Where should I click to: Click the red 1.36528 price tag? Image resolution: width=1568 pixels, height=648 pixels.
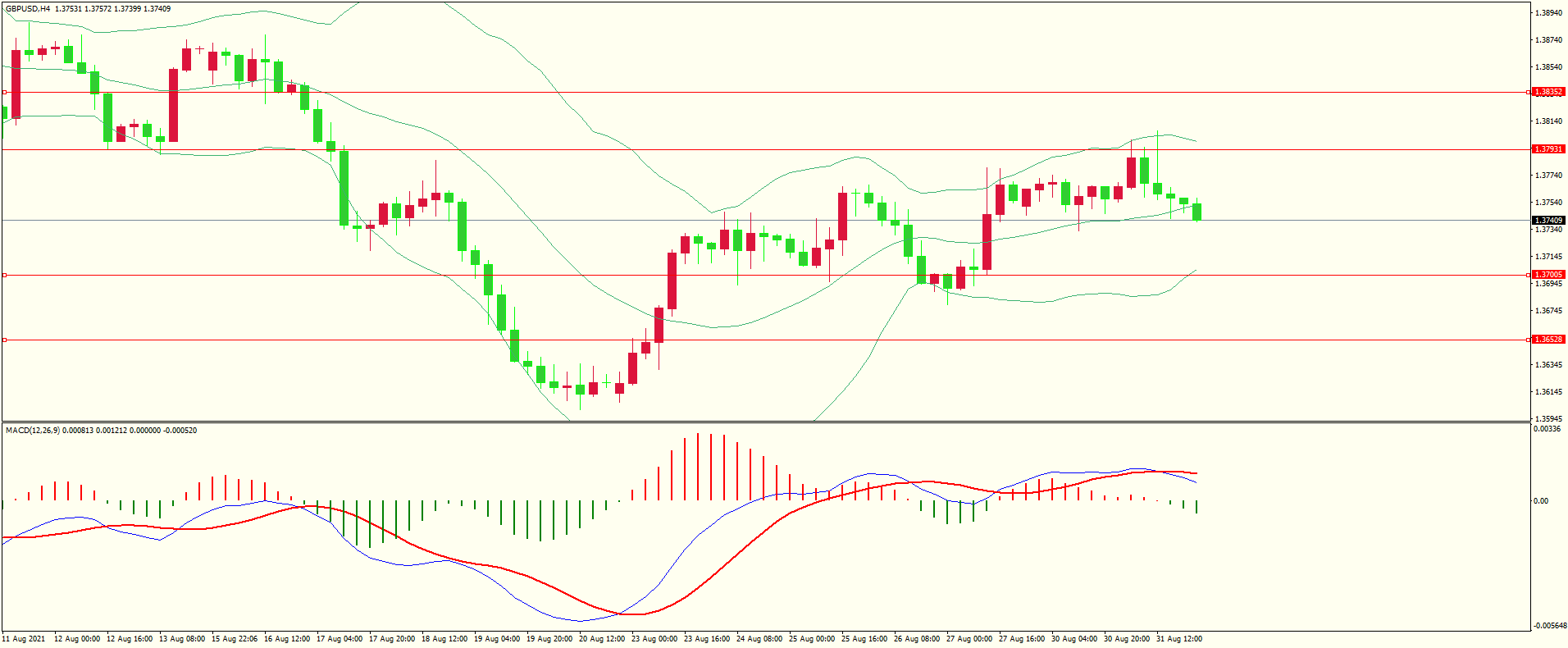1548,340
